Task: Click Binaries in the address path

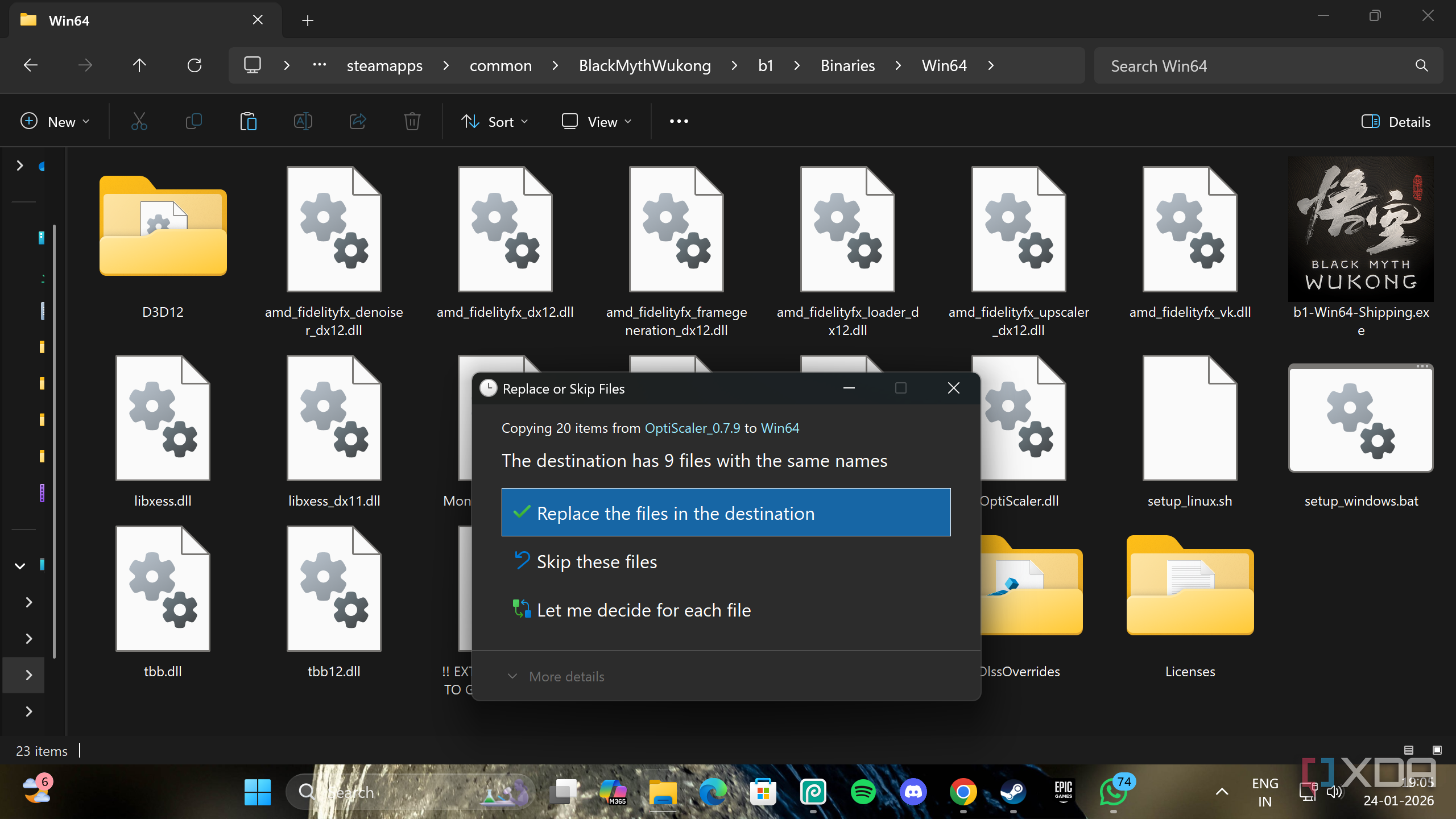Action: click(x=847, y=65)
